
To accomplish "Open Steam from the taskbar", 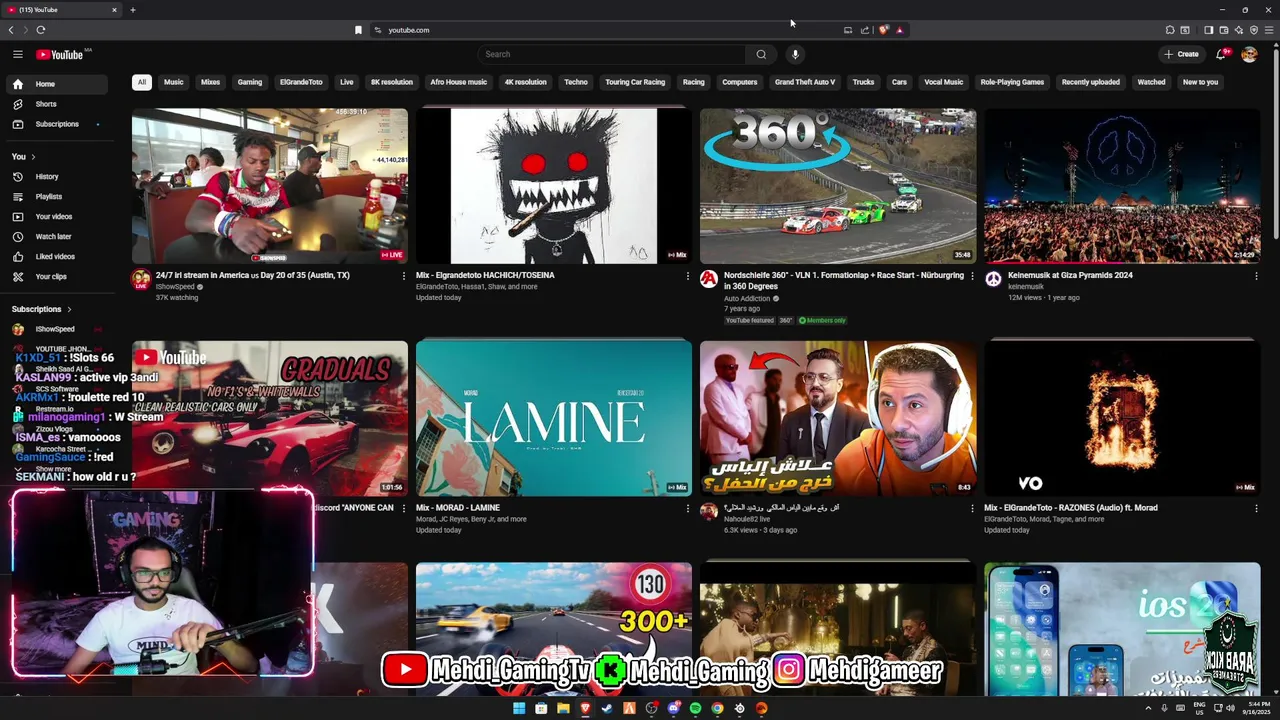I will tap(607, 708).
